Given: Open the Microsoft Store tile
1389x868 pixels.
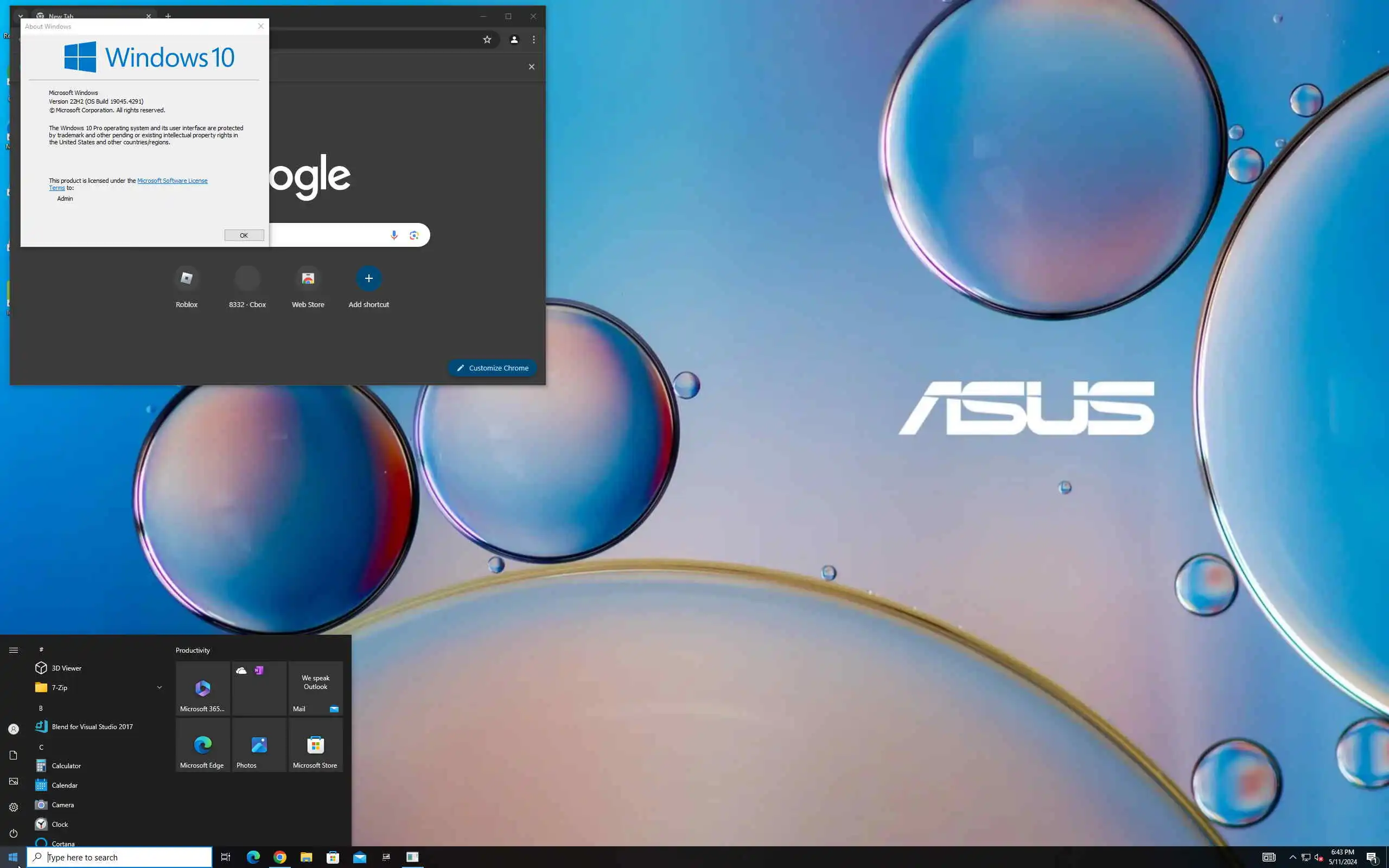Looking at the screenshot, I should (315, 745).
